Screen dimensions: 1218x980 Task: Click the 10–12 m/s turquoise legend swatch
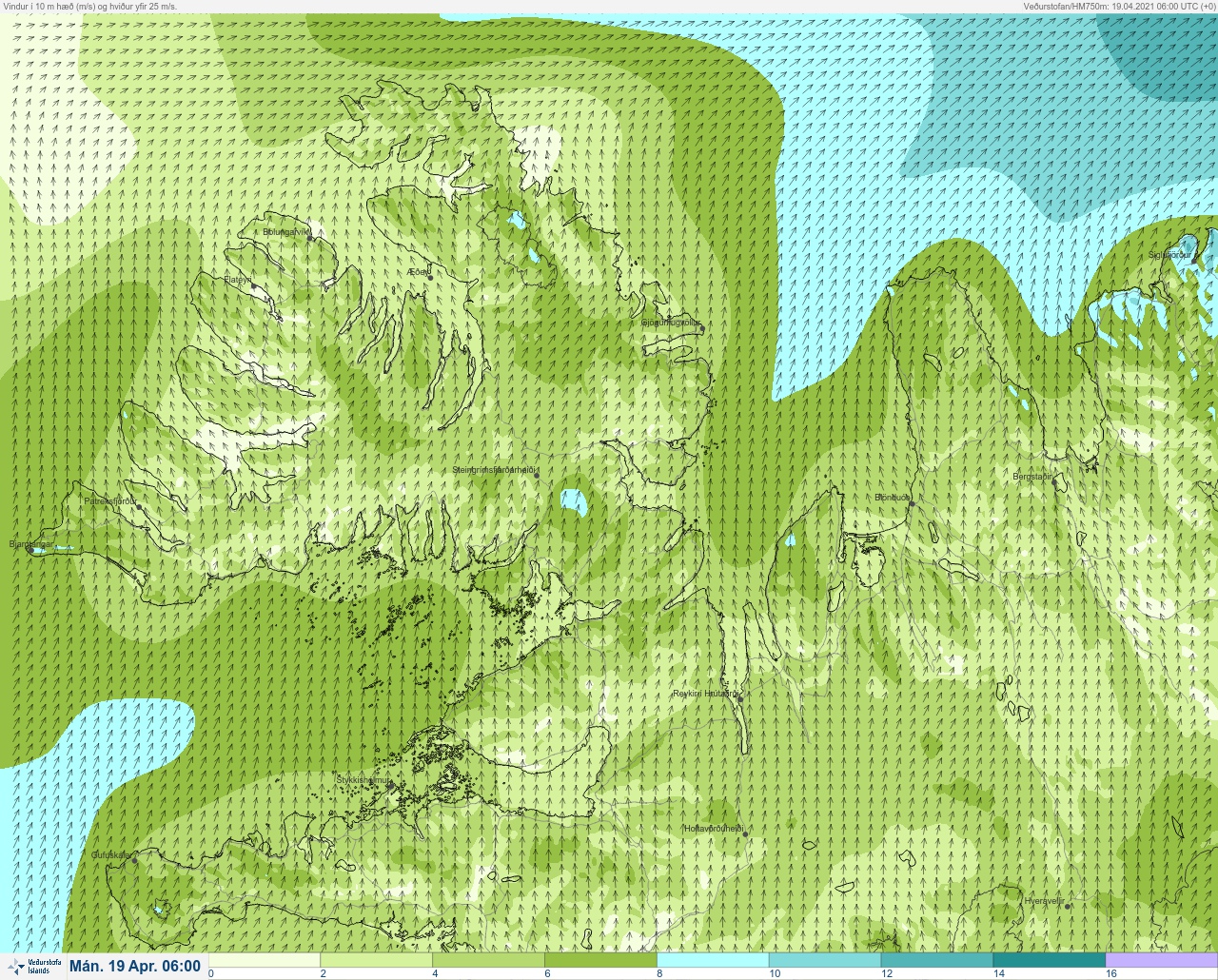[x=825, y=960]
